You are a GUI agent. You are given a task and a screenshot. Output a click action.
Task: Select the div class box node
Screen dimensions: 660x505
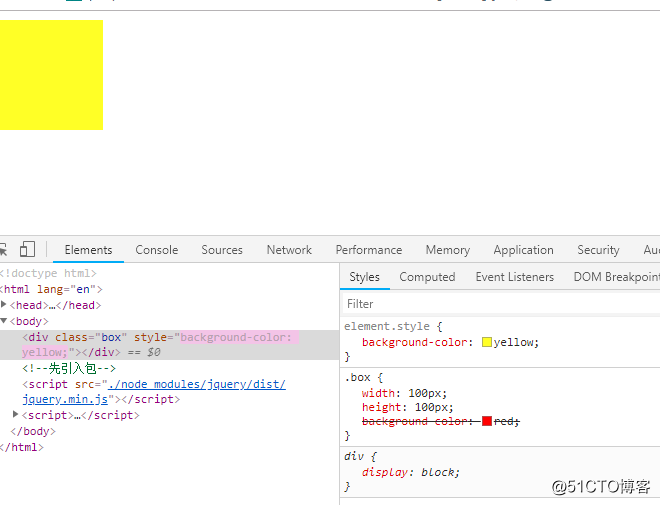(169, 345)
